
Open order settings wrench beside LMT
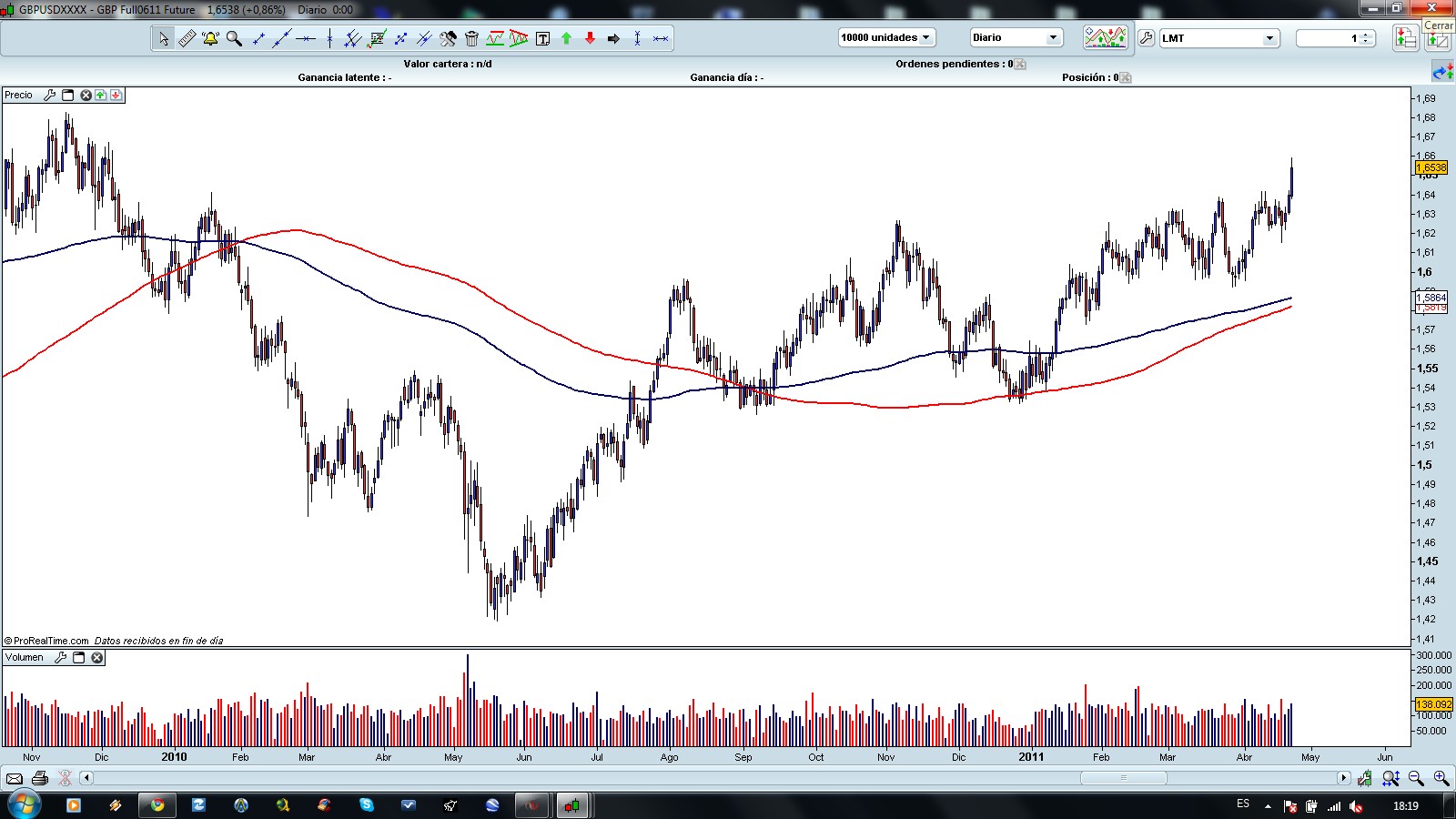pos(1147,38)
